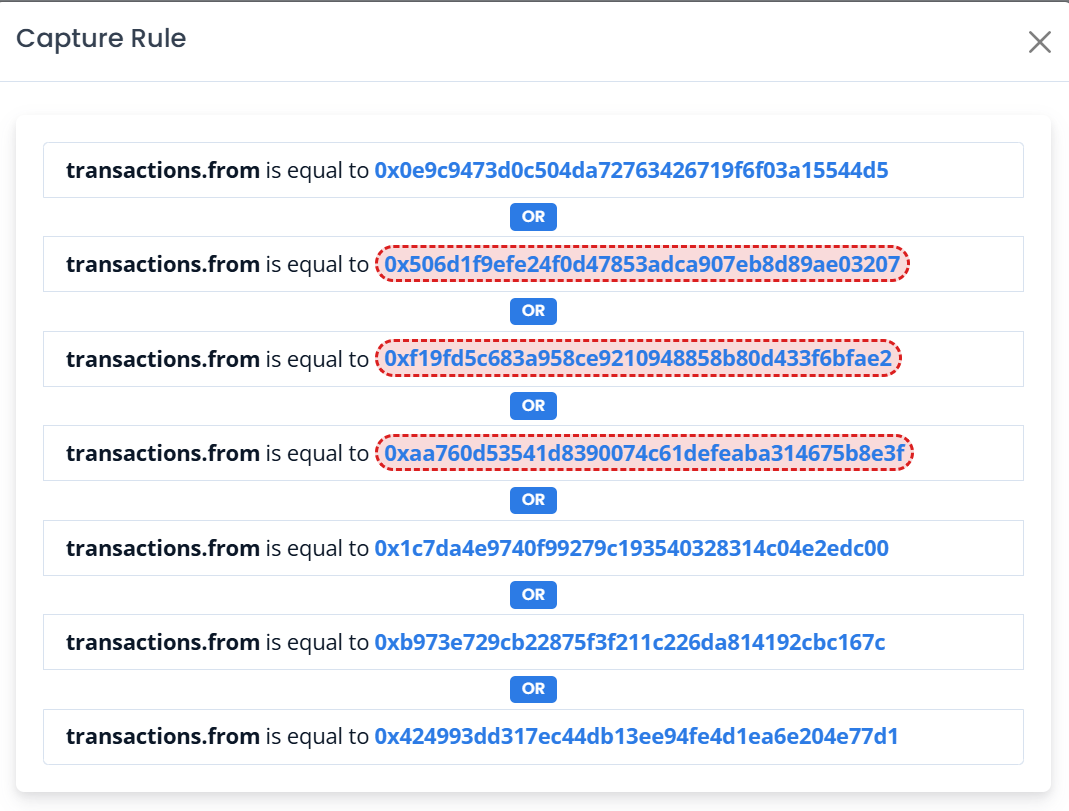Click address link starting with 0x424993dd
This screenshot has height=811, width=1069.
[636, 737]
